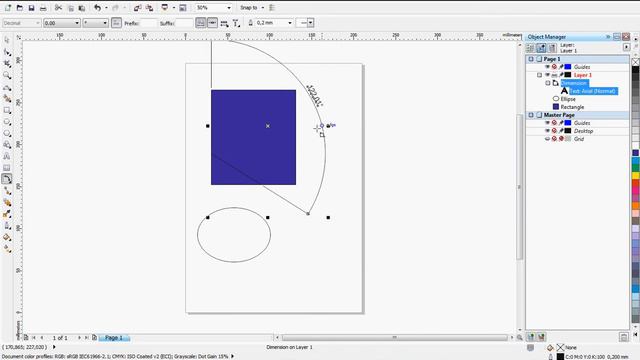Select Rectangle in the Object Manager

pos(572,107)
